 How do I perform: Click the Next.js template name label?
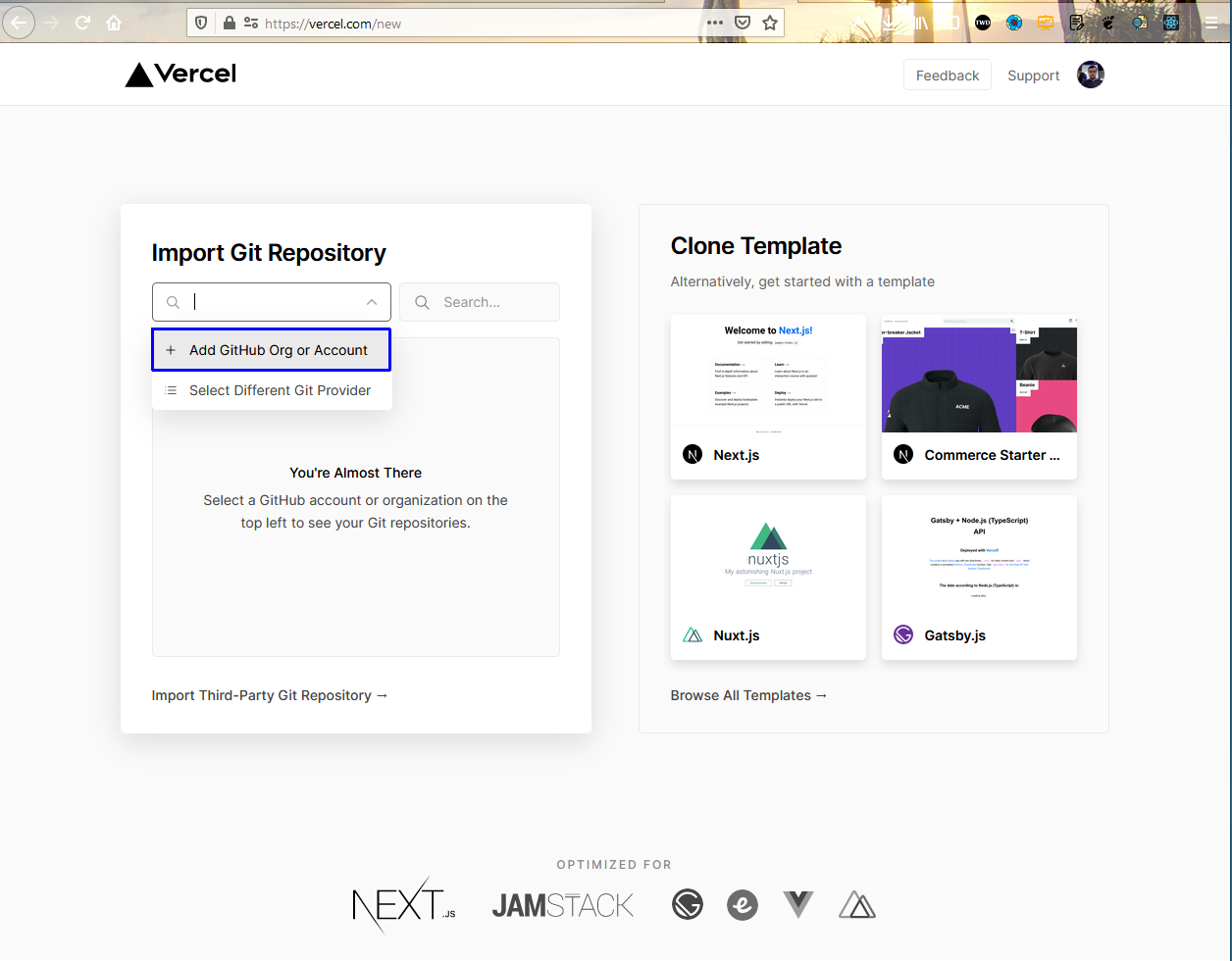pos(737,455)
